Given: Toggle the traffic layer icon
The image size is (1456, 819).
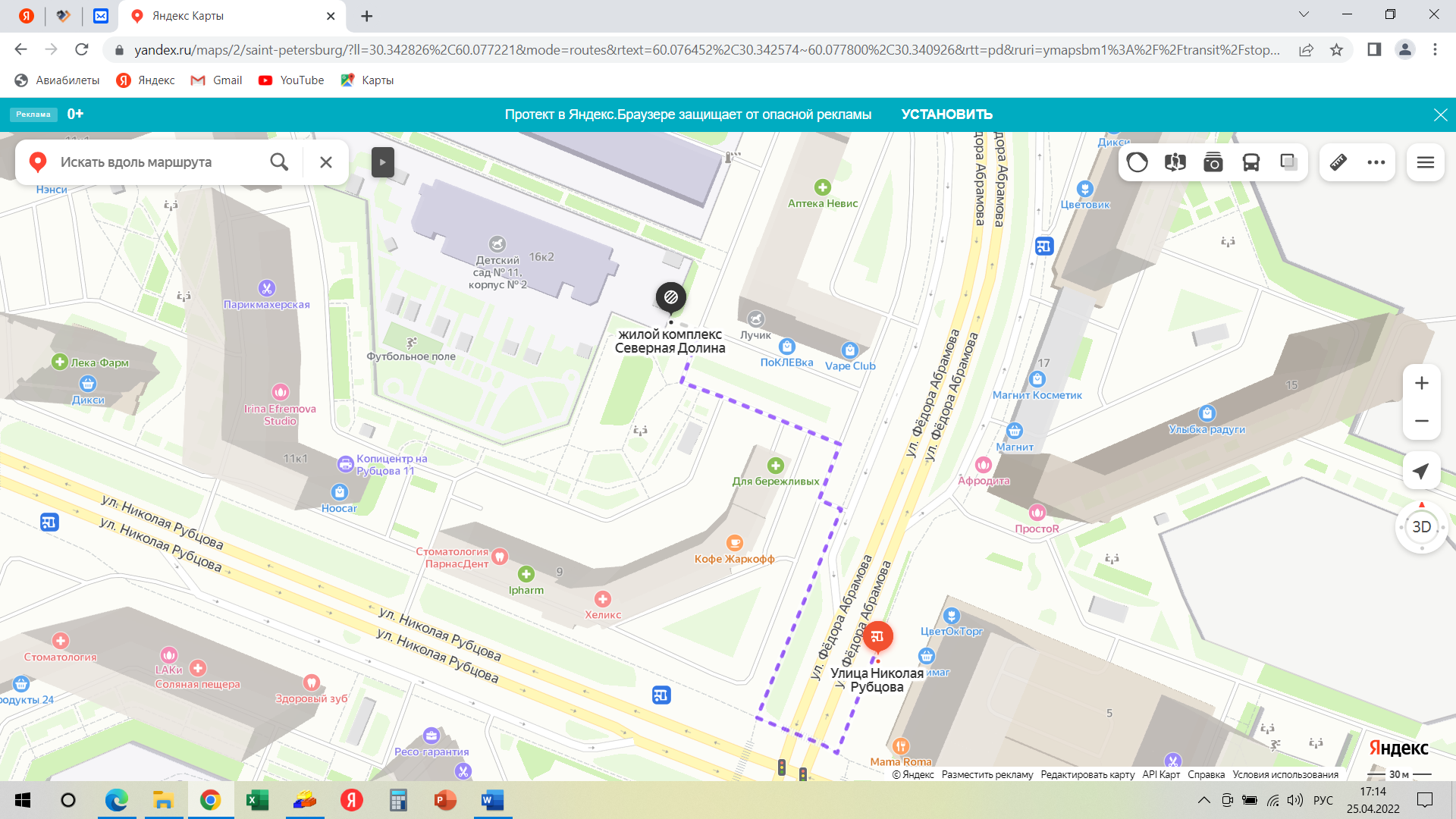Looking at the screenshot, I should click(x=1137, y=162).
